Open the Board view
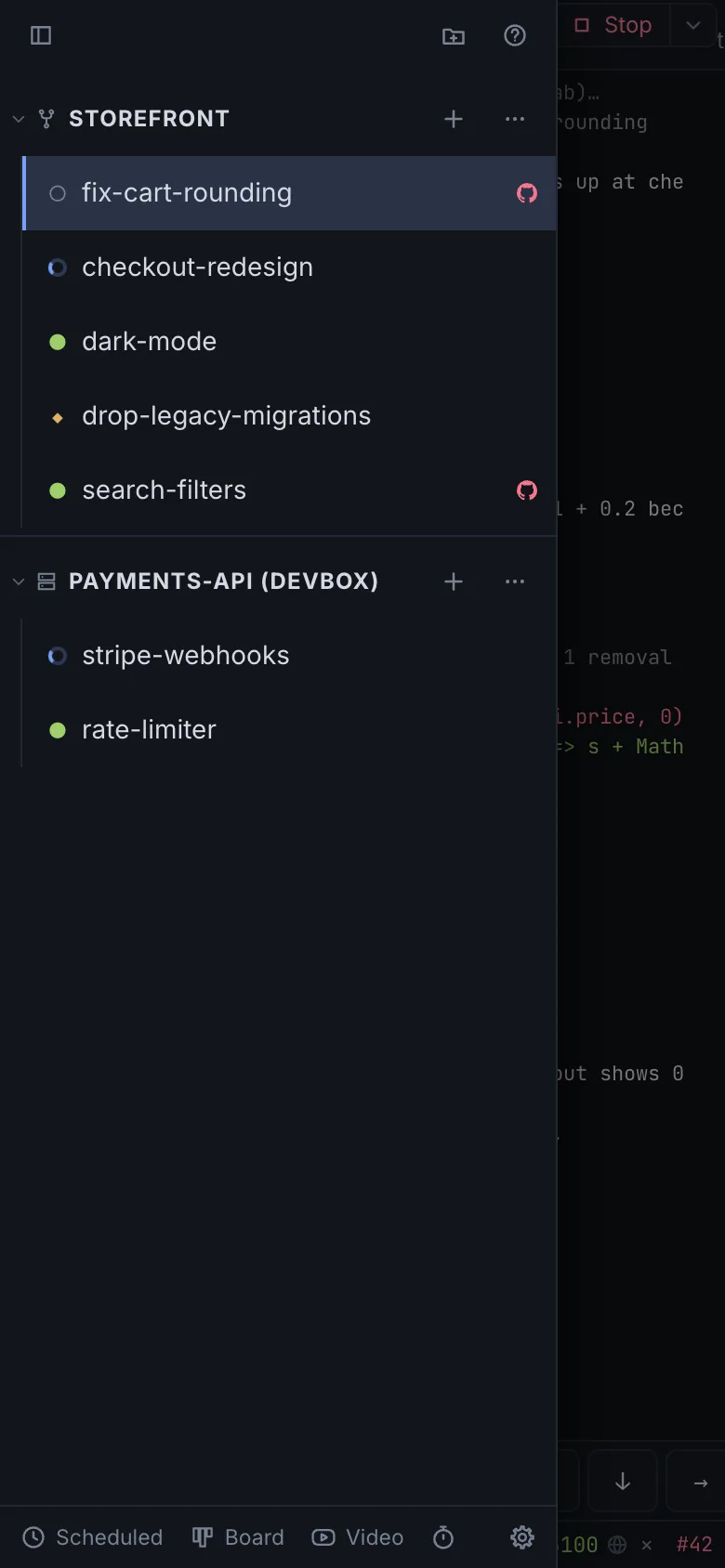The width and height of the screenshot is (725, 1568). coord(238,1537)
